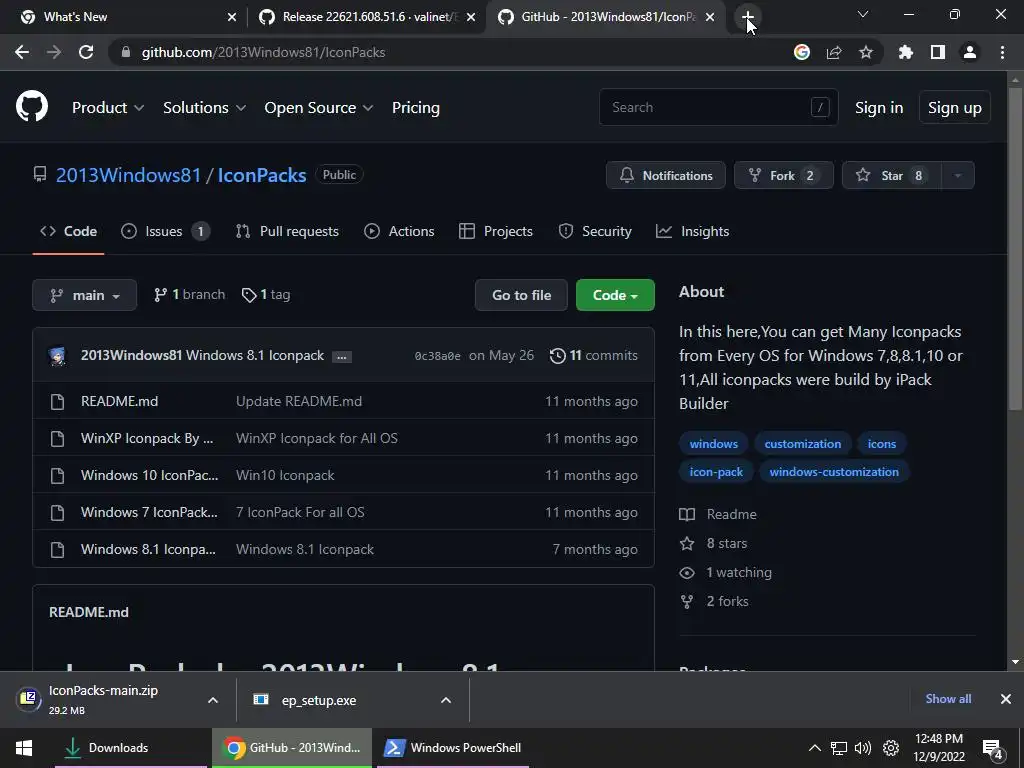The image size is (1024, 768).
Task: Open the Windows 10 IconPack file
Action: tap(150, 475)
